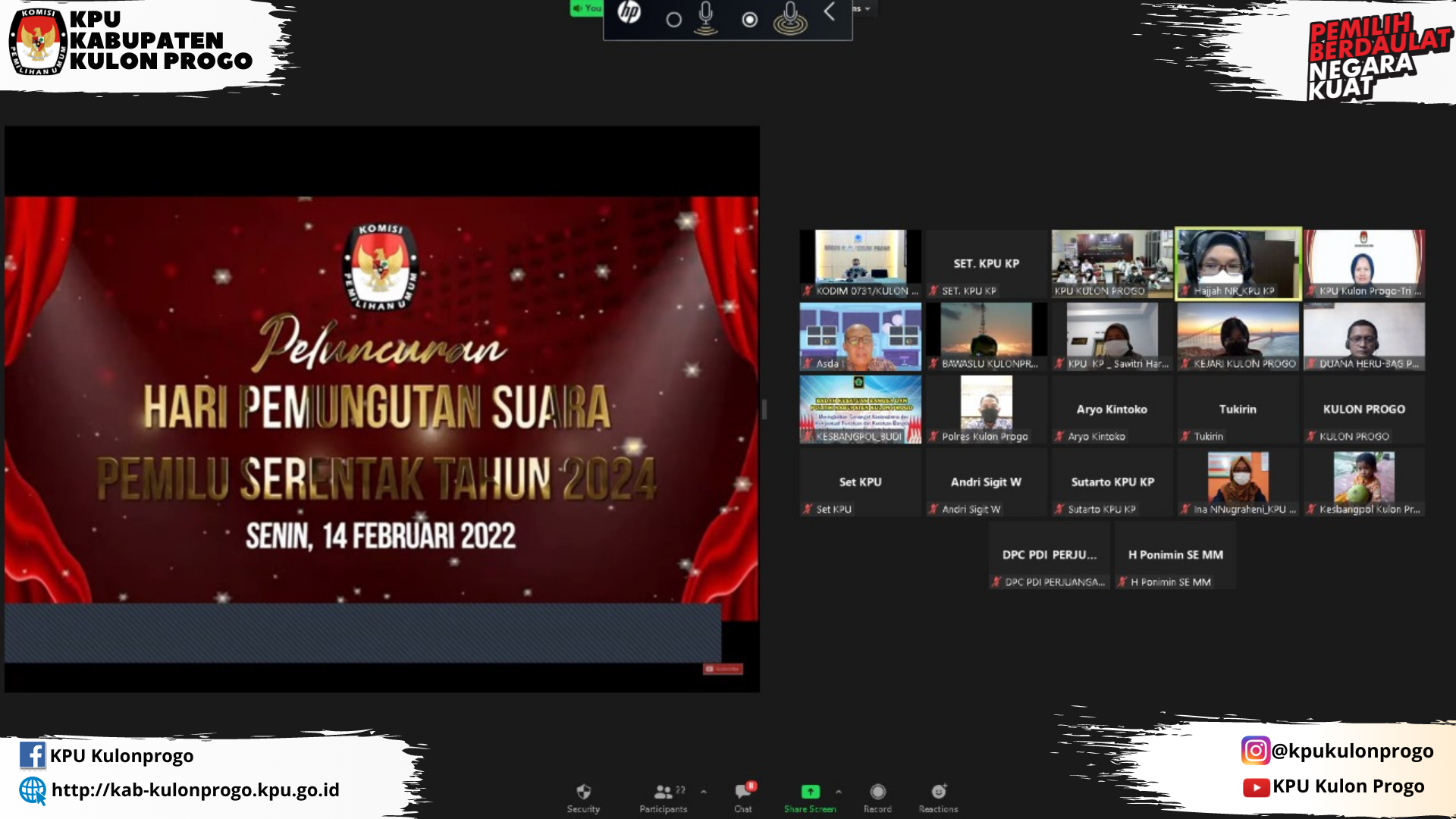Select the empty circle radio option
This screenshot has width=1456, height=819.
point(673,20)
